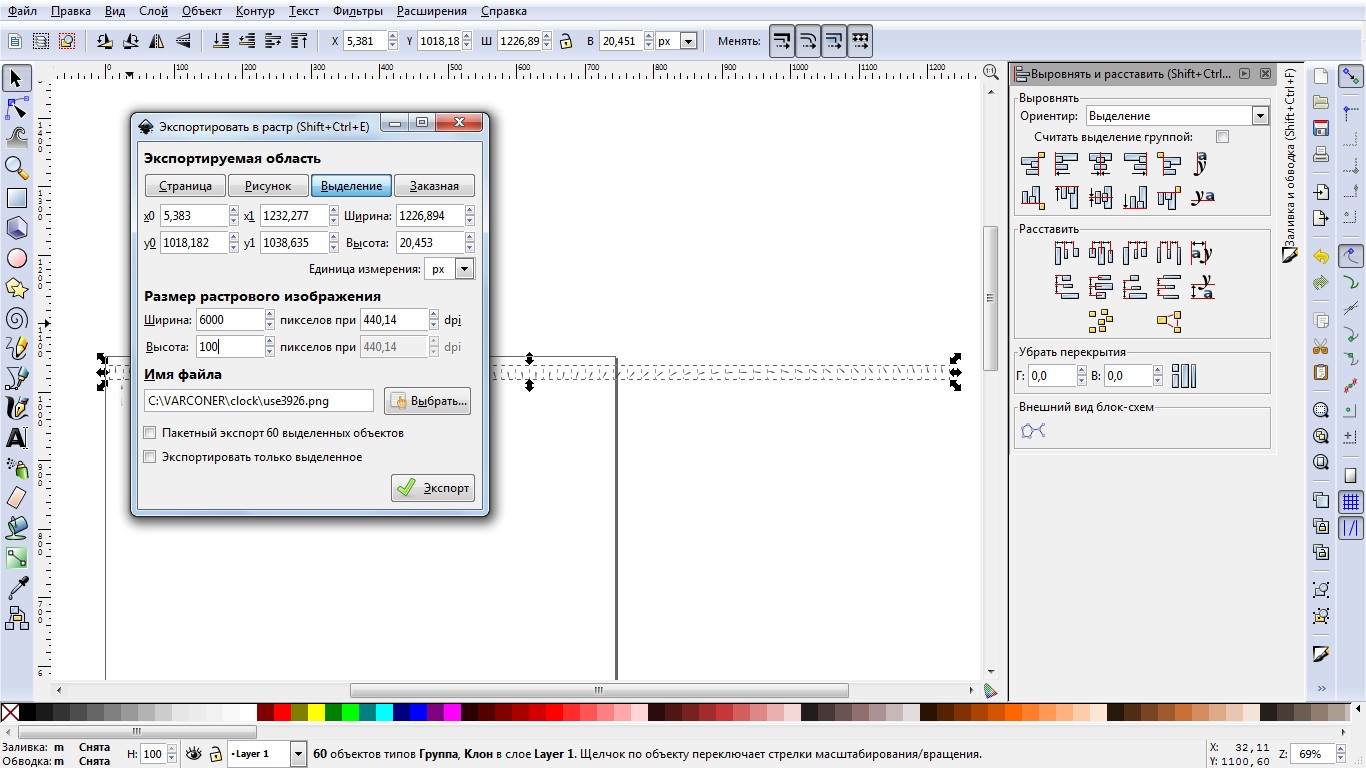Enable 'Считать выделение группой' checkbox

(1222, 136)
